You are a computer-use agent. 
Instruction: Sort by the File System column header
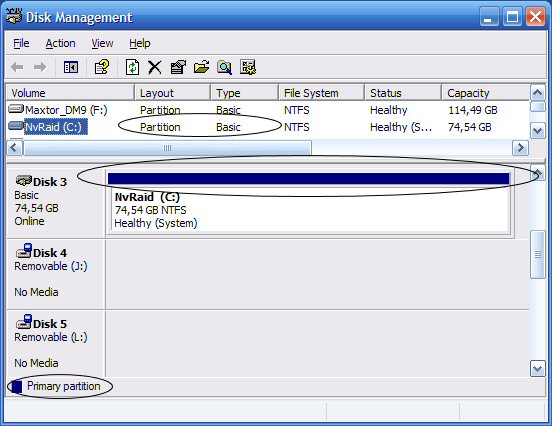pyautogui.click(x=321, y=93)
